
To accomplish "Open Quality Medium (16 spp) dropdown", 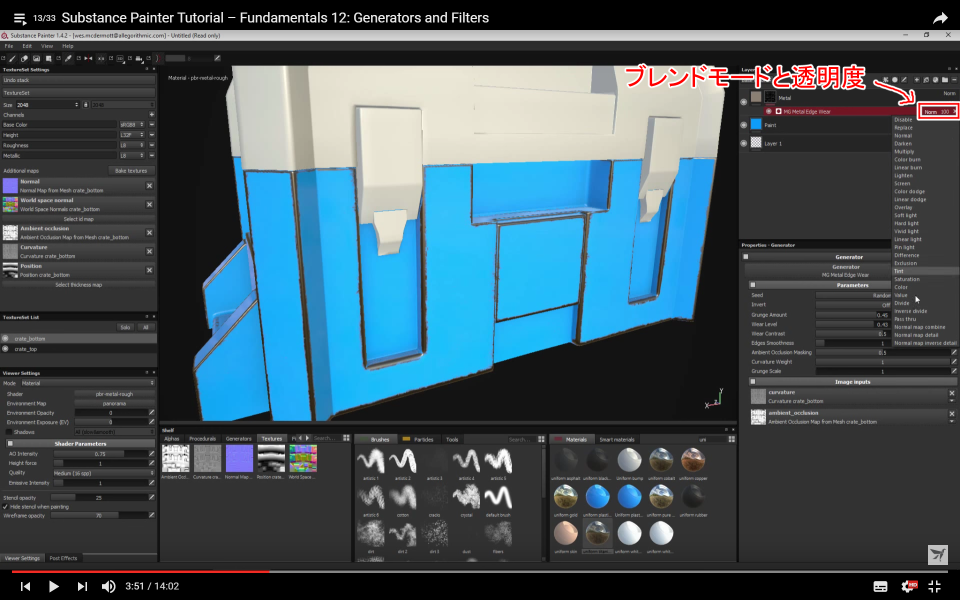I will pyautogui.click(x=103, y=473).
